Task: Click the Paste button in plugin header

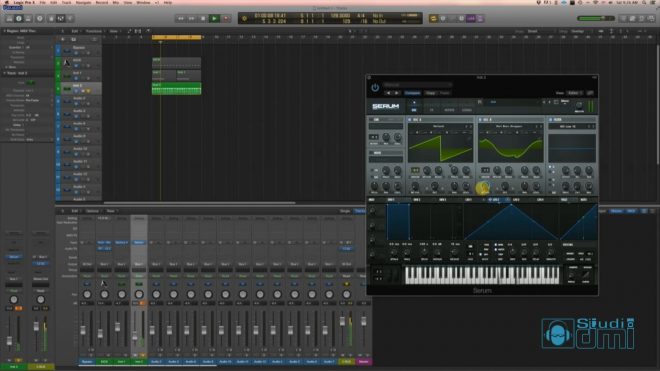Action: pos(444,93)
